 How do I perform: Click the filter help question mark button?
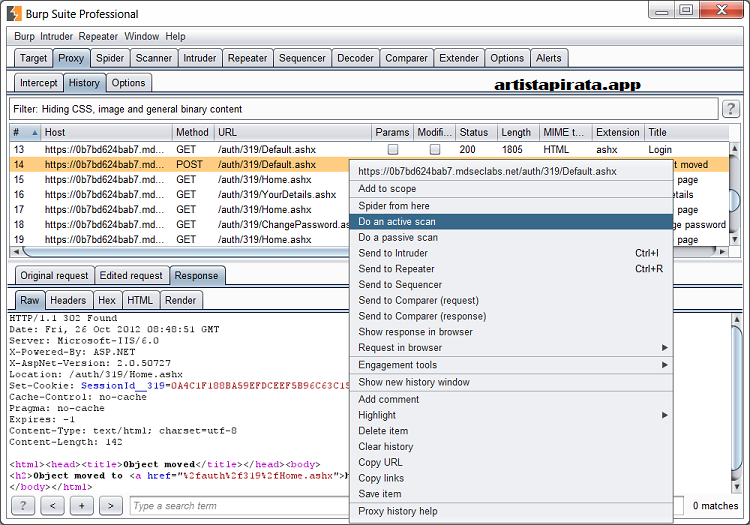click(730, 109)
